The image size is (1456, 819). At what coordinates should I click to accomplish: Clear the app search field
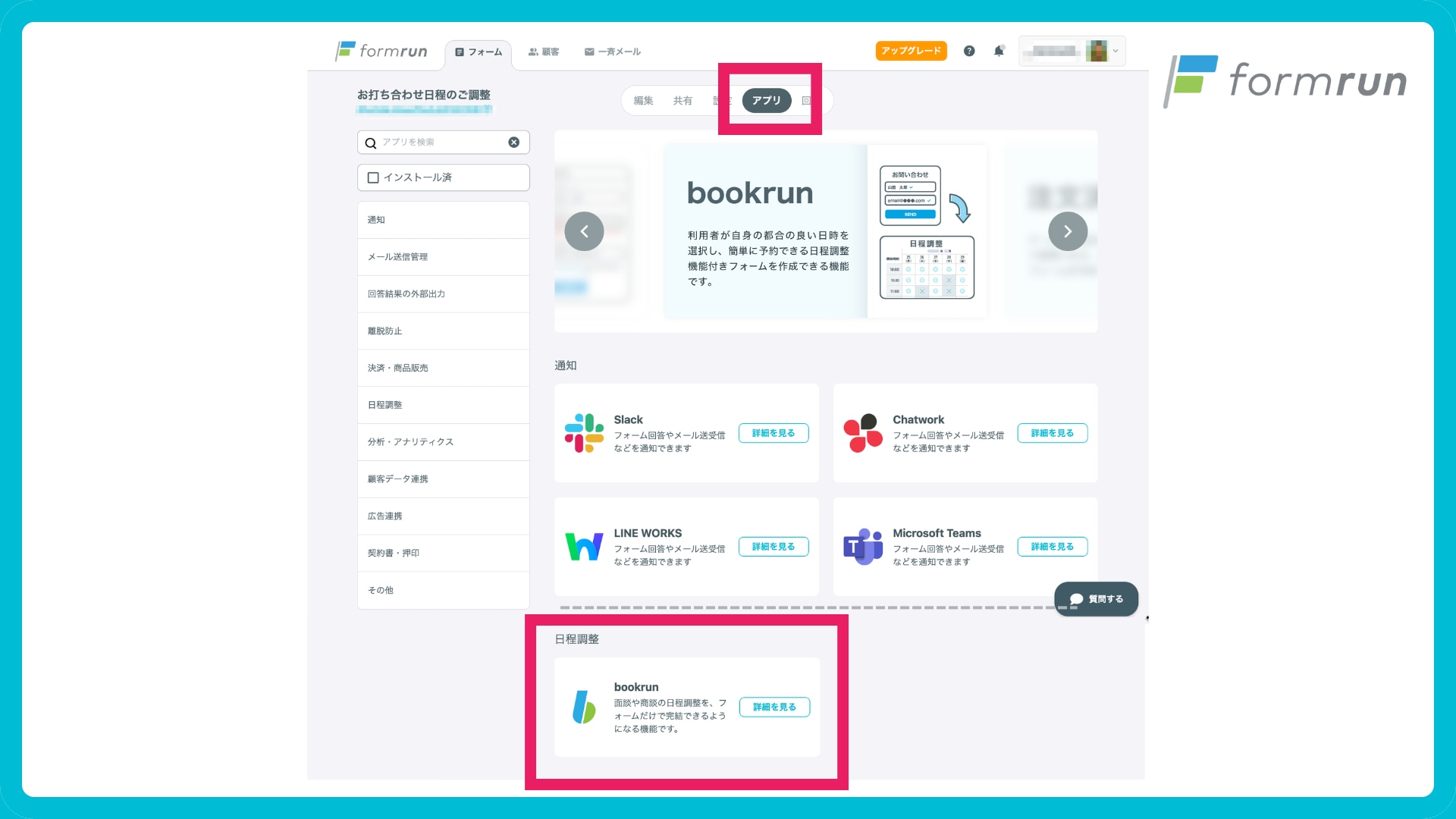coord(513,142)
